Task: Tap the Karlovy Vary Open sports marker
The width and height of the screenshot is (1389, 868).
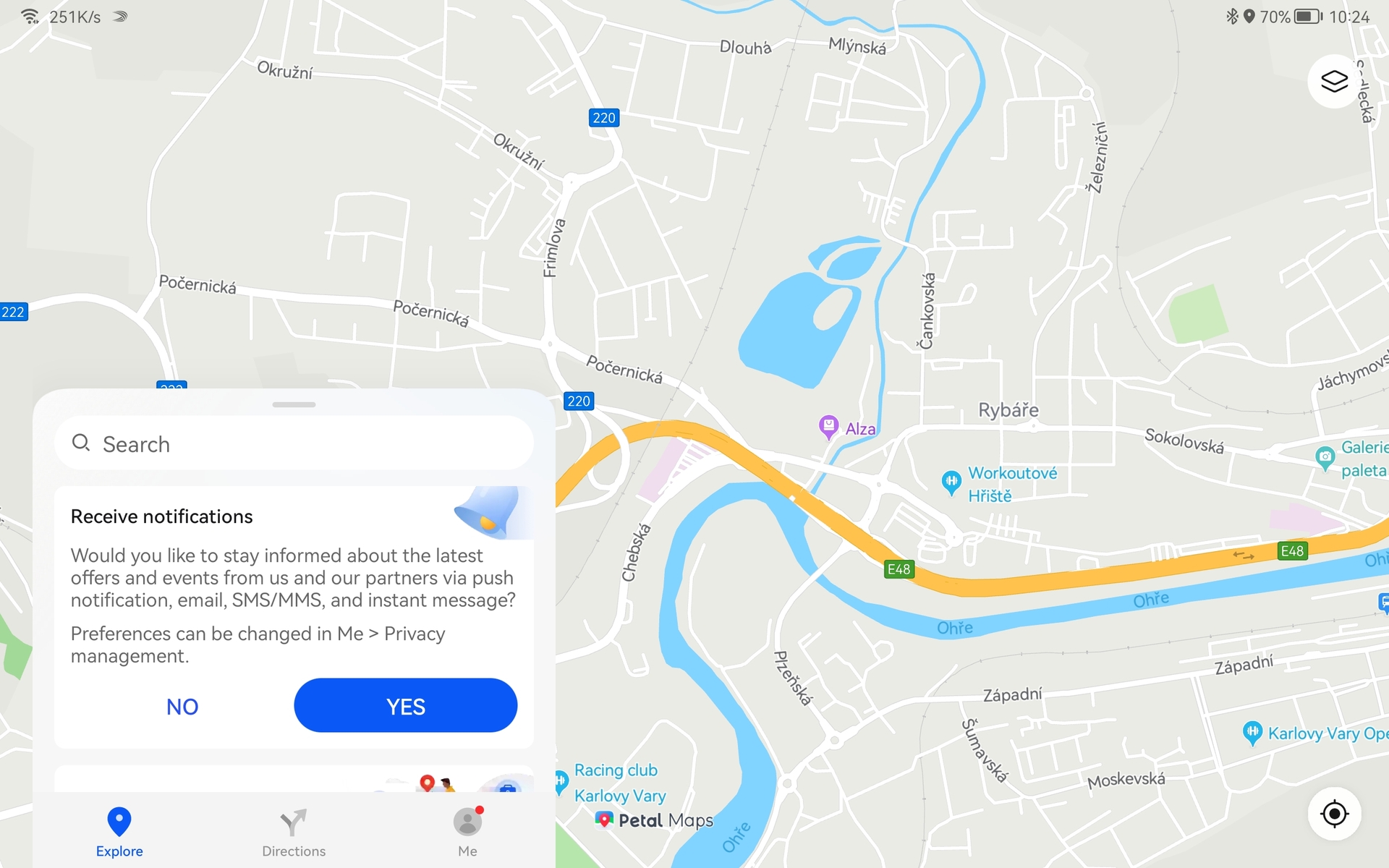Action: pos(1252,733)
